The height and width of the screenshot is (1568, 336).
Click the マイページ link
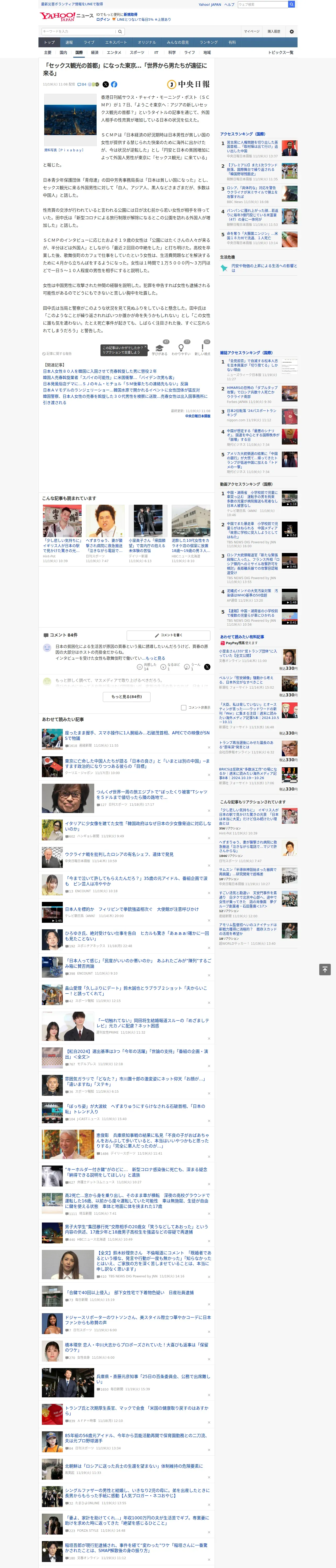(252, 31)
